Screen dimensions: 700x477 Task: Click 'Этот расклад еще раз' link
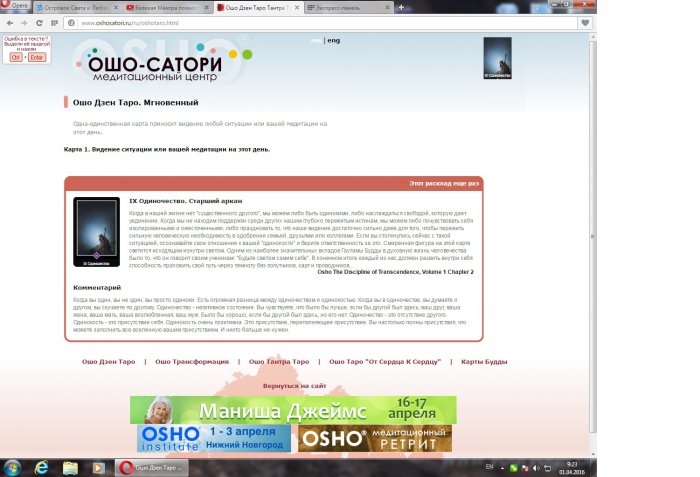click(x=445, y=184)
